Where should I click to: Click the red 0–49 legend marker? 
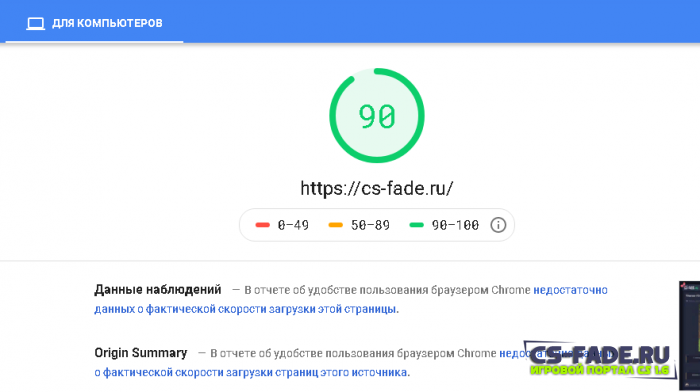click(262, 225)
